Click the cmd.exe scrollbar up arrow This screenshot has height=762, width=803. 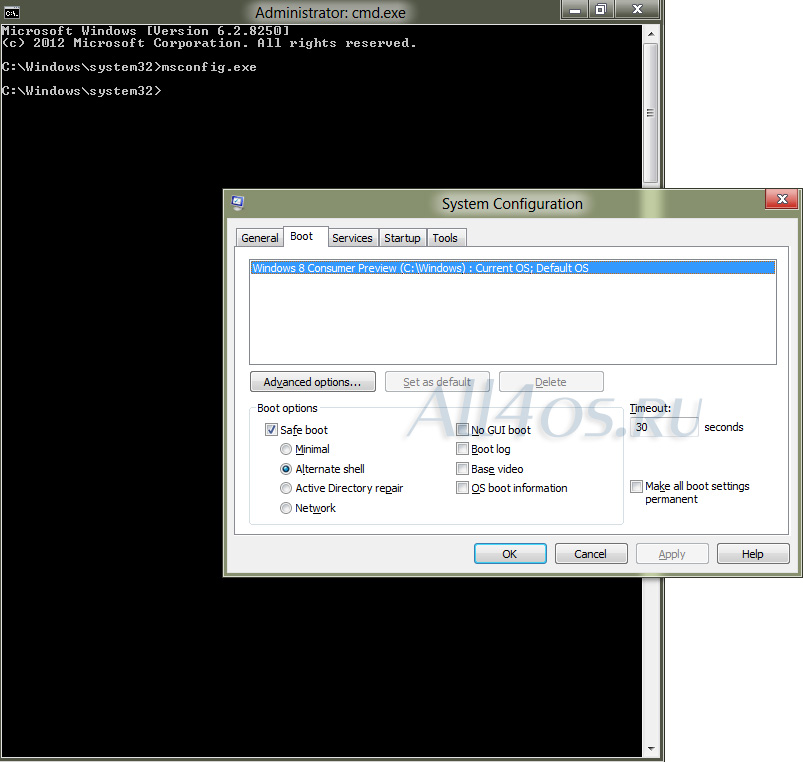click(x=650, y=34)
